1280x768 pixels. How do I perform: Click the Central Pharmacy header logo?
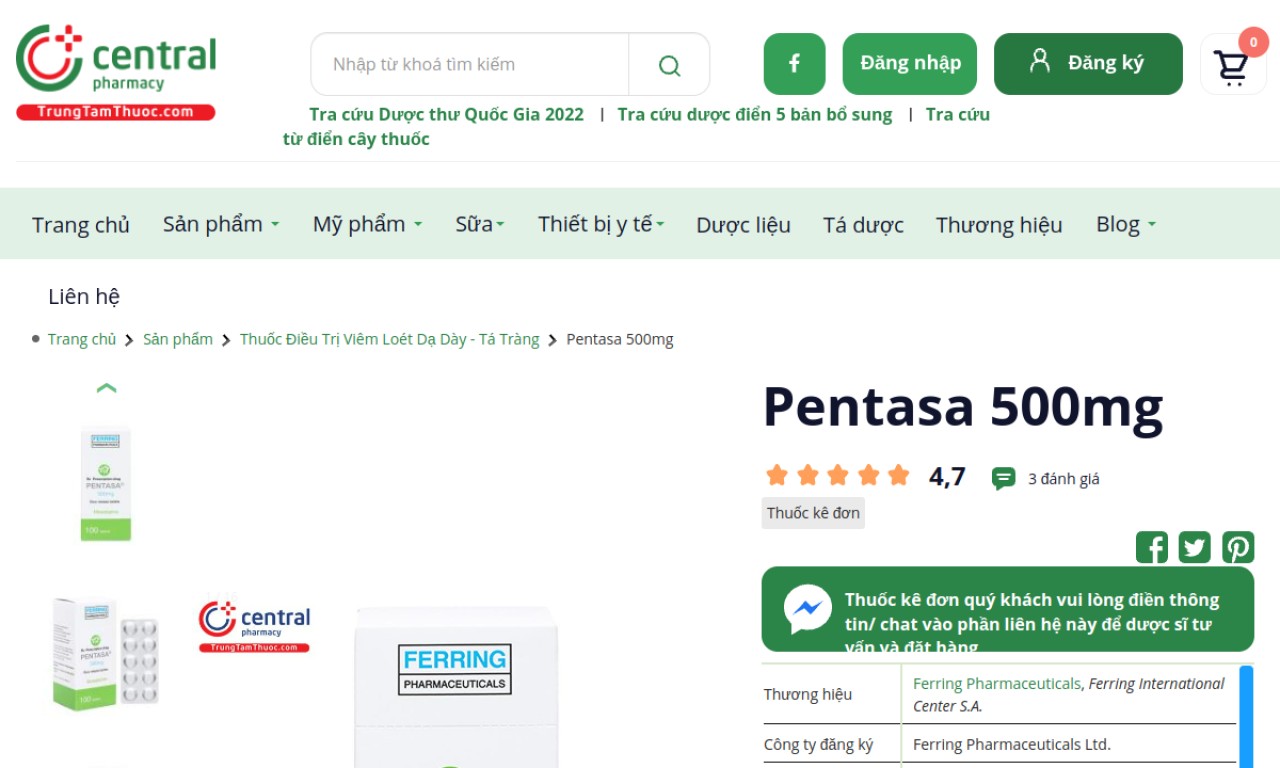(x=116, y=73)
